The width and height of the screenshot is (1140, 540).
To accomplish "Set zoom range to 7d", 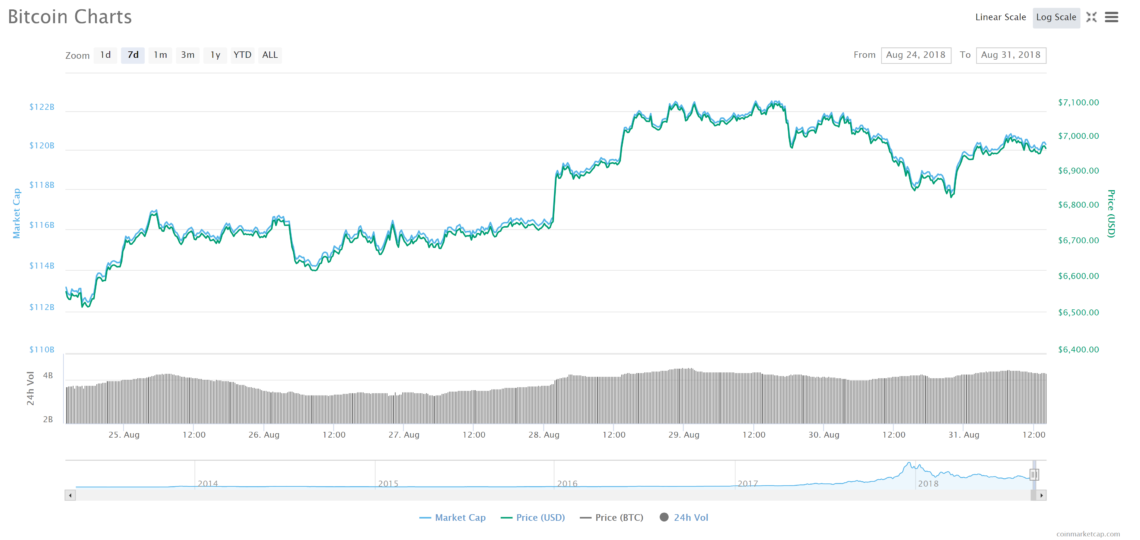I will pyautogui.click(x=133, y=55).
